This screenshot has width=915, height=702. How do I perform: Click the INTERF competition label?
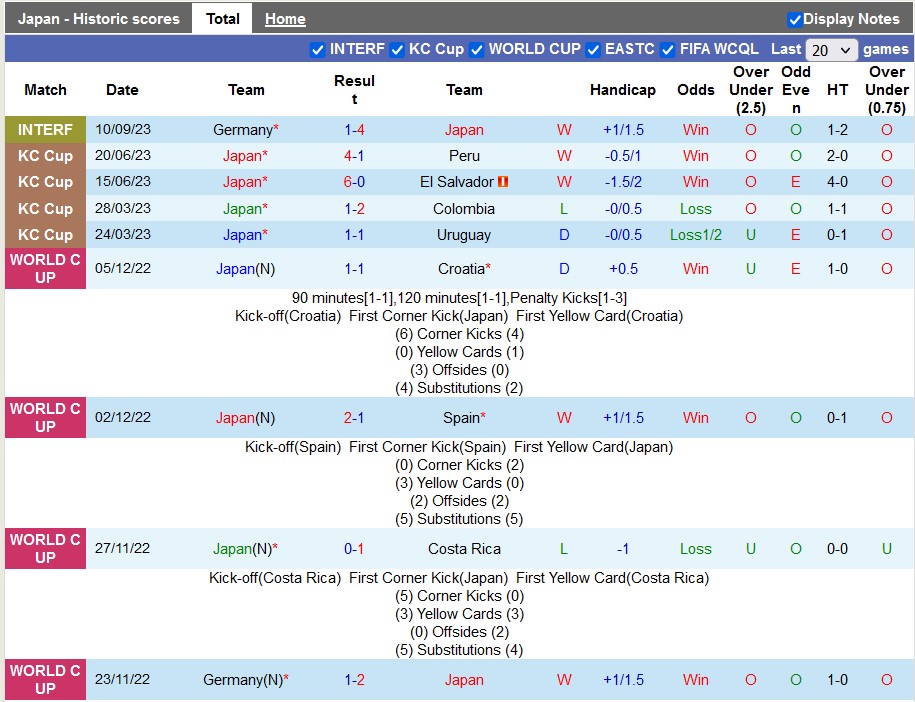pos(45,130)
